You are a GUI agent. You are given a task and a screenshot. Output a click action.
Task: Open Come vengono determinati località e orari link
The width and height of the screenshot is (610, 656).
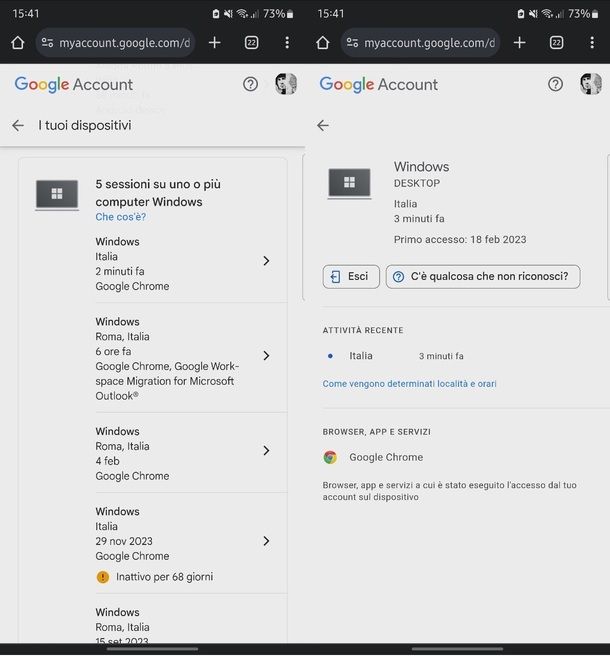click(409, 384)
